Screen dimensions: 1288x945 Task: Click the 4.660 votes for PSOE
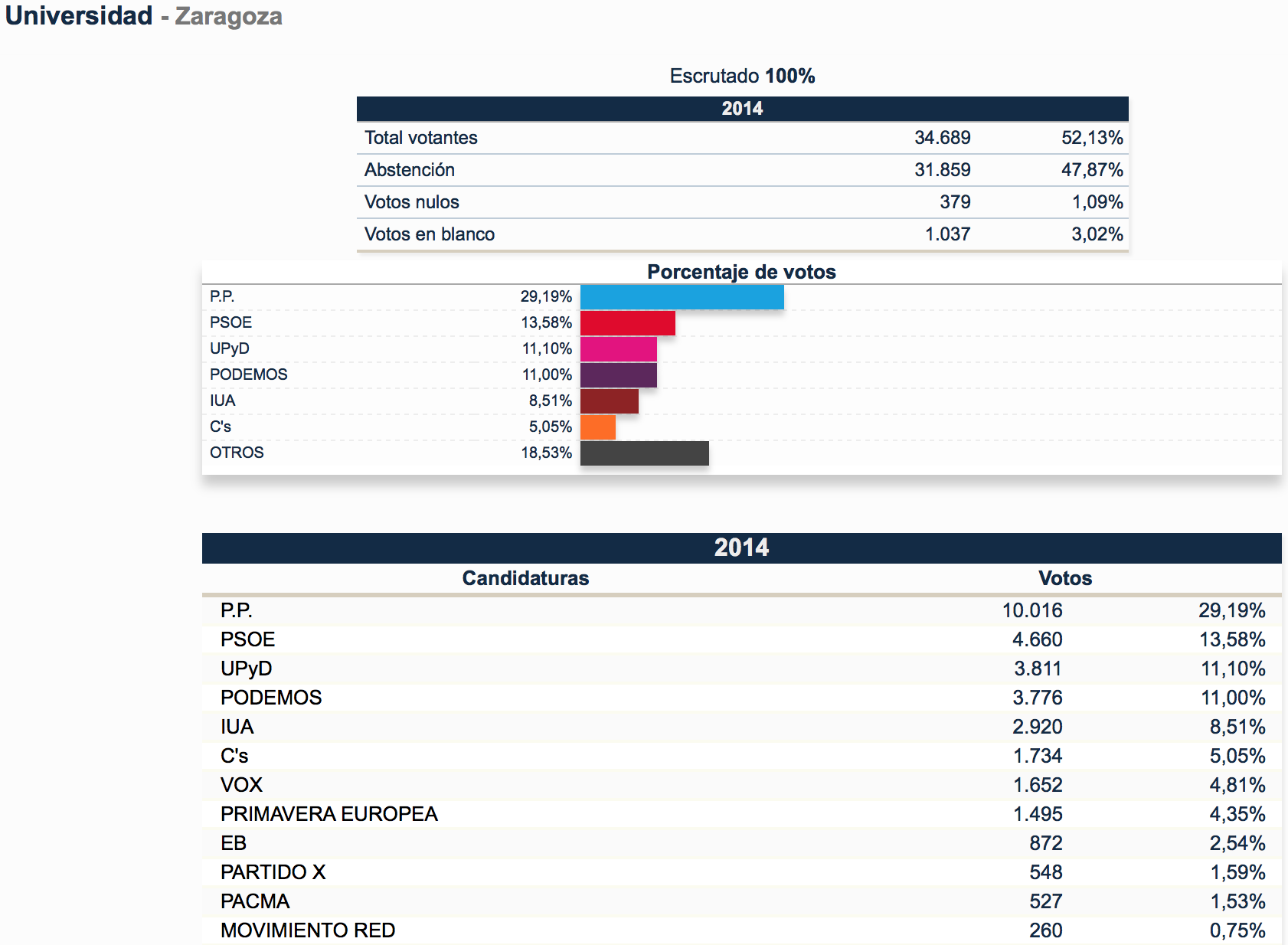coord(1037,639)
